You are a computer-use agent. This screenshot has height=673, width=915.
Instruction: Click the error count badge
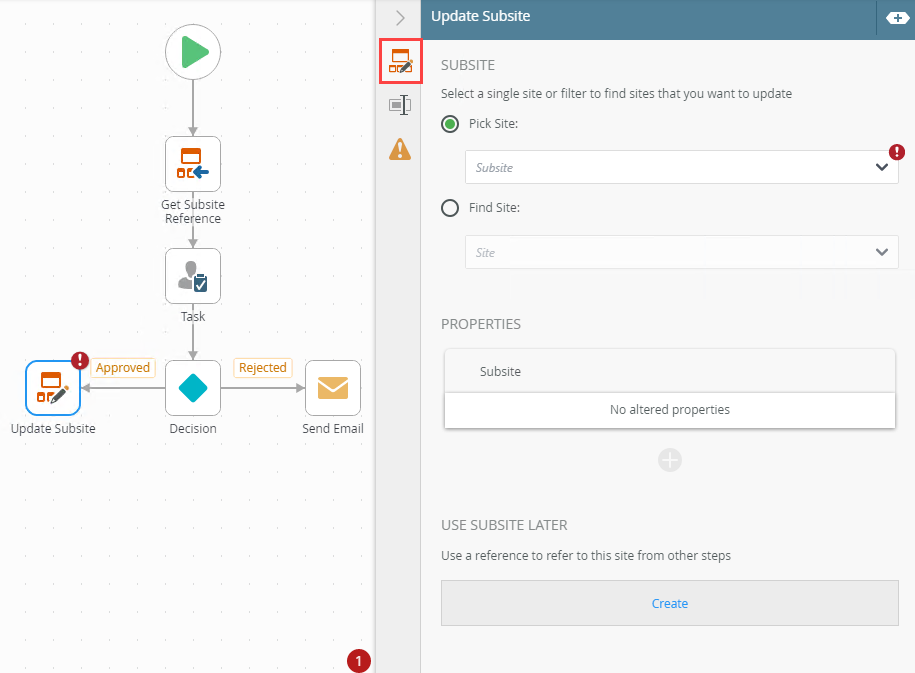click(x=359, y=660)
